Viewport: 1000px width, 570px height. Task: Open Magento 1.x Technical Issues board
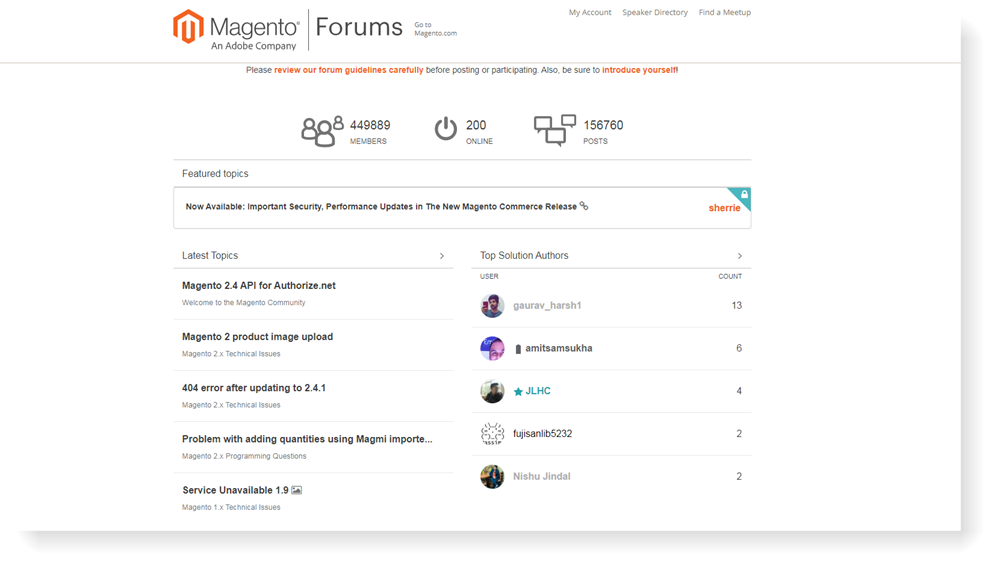(x=231, y=508)
